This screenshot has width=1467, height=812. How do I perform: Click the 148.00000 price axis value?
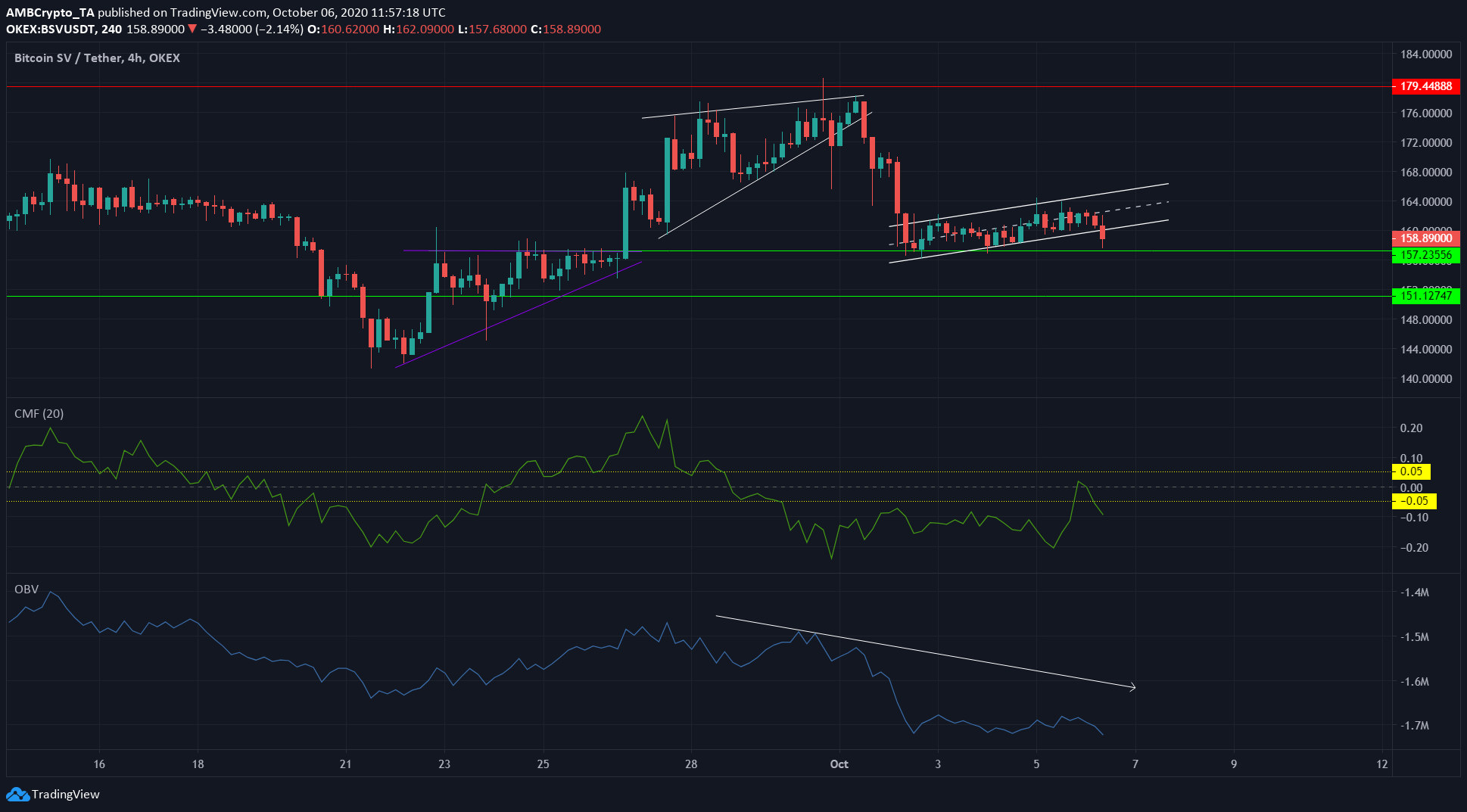pyautogui.click(x=1426, y=320)
